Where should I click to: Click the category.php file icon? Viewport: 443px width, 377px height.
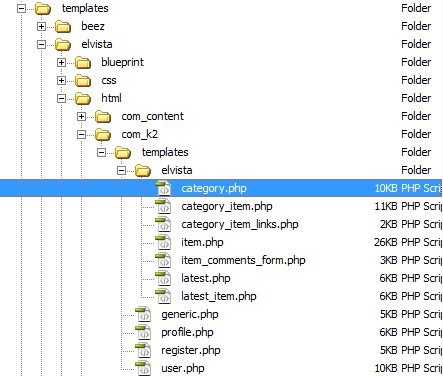[x=163, y=188]
